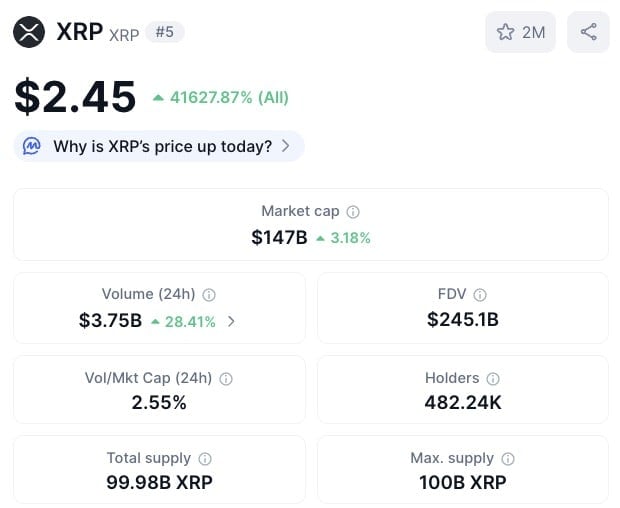Open the share icon button
The width and height of the screenshot is (620, 508).
(x=588, y=32)
